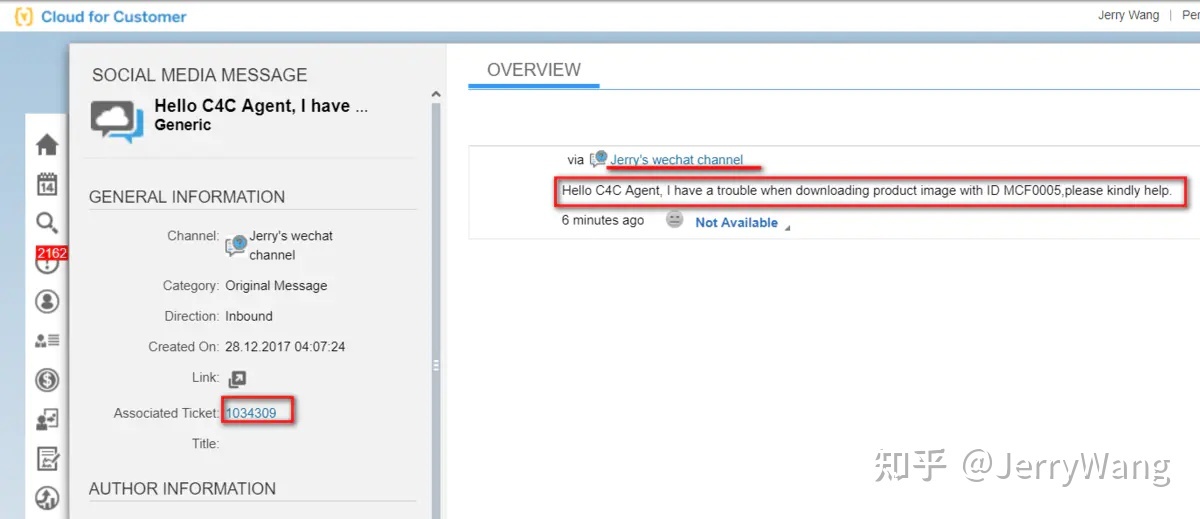1200x519 pixels.
Task: Switch to the OVERVIEW tab
Action: pos(533,70)
